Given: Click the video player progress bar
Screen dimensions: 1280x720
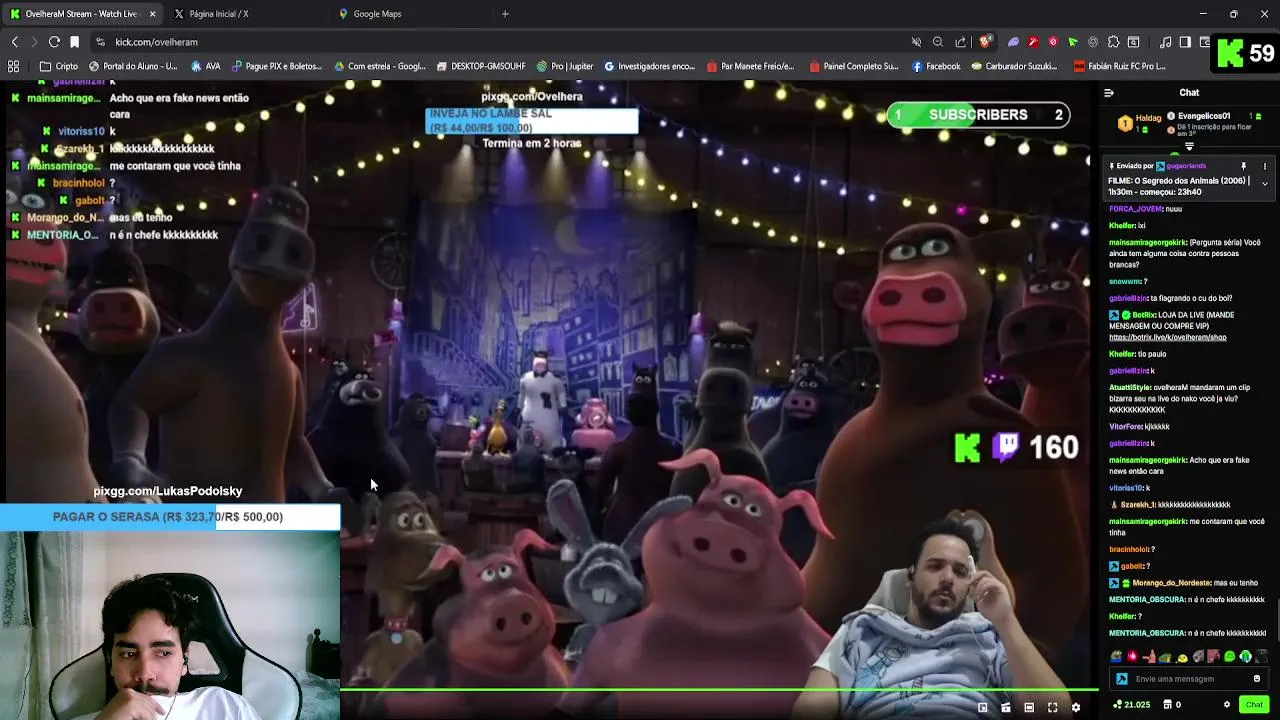Looking at the screenshot, I should point(719,689).
